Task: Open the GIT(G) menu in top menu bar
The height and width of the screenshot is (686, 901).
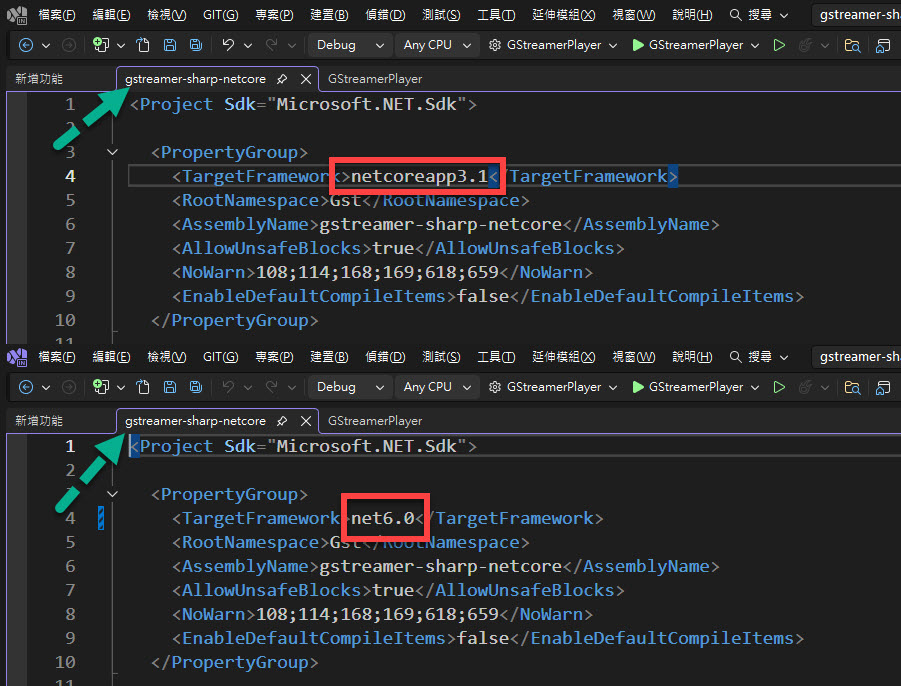Action: (220, 16)
